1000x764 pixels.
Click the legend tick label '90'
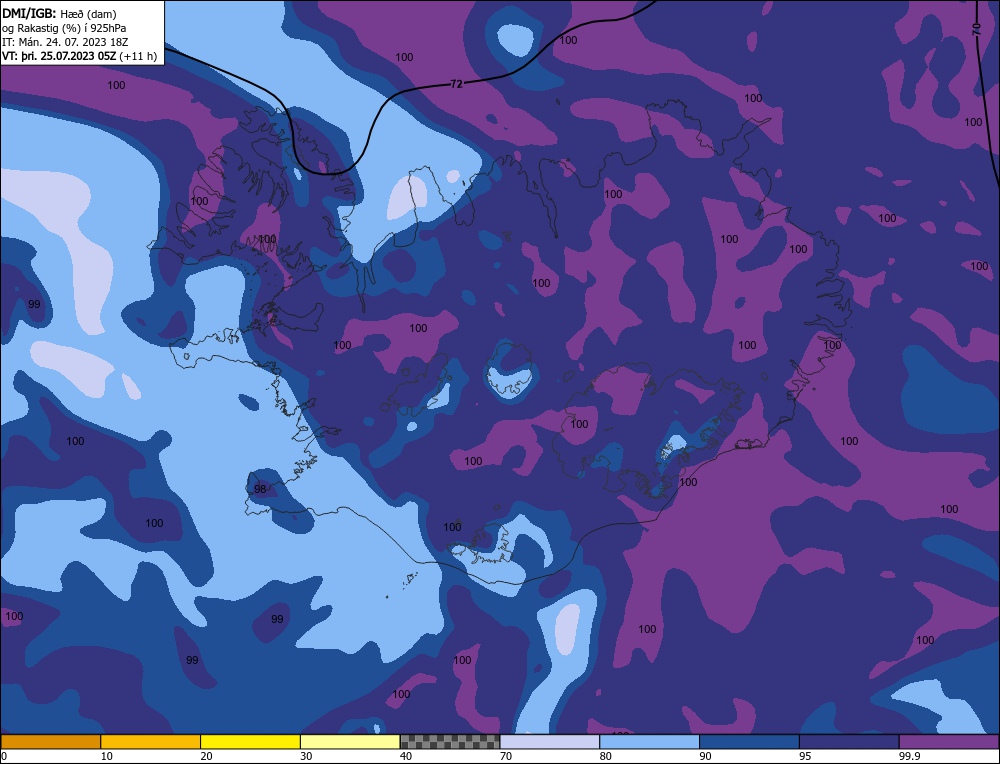click(x=705, y=756)
